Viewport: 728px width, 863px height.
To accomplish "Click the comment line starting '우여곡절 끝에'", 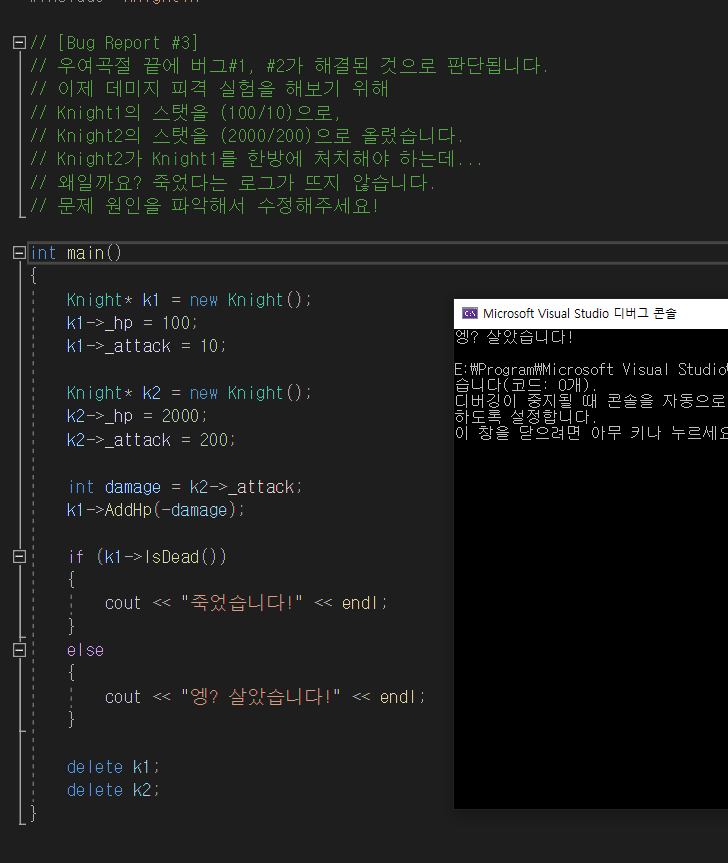I will (289, 66).
